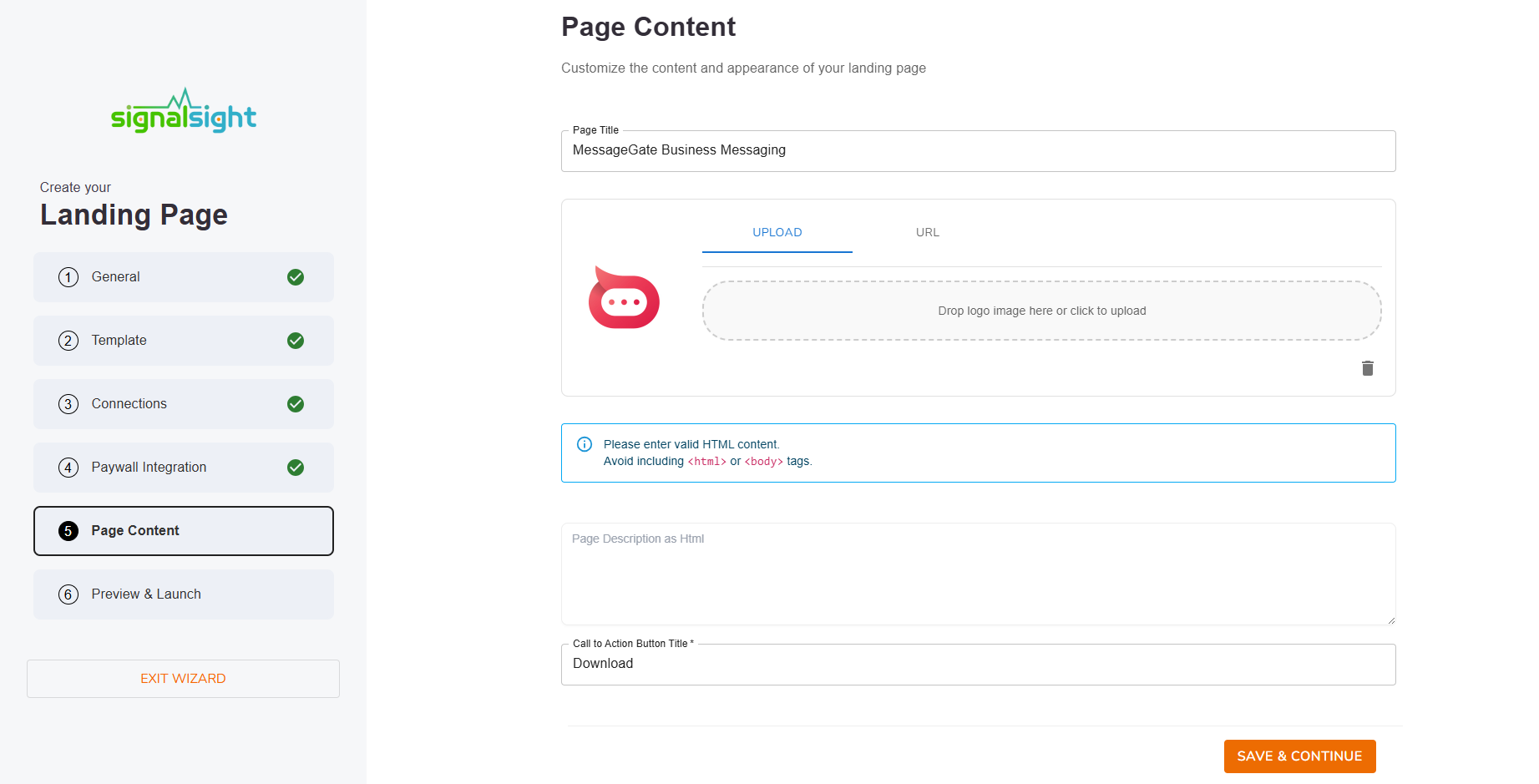Select the UPLOAD tab
Screen dimensions: 1539x784
(777, 232)
